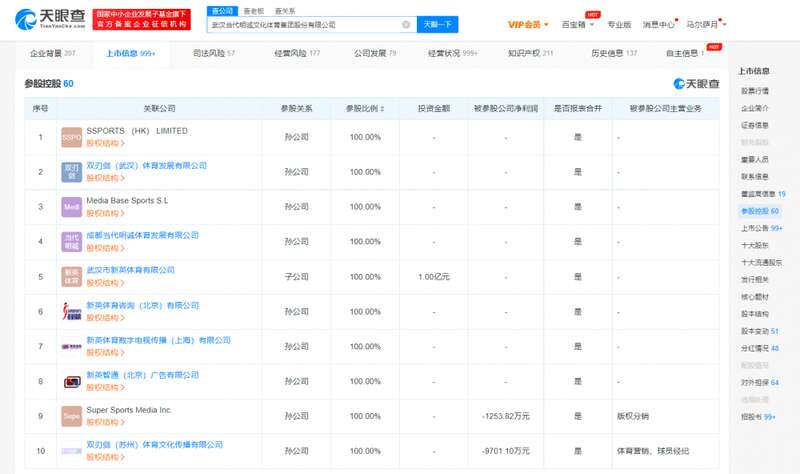
Task: Jump to 分红情况 in the sidebar
Action: coord(760,348)
